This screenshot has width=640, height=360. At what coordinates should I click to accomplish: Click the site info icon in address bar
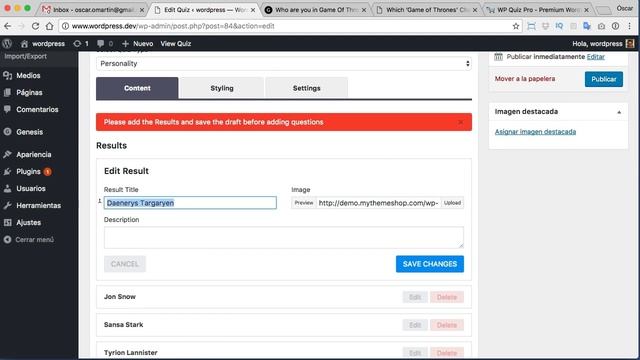pyautogui.click(x=65, y=26)
